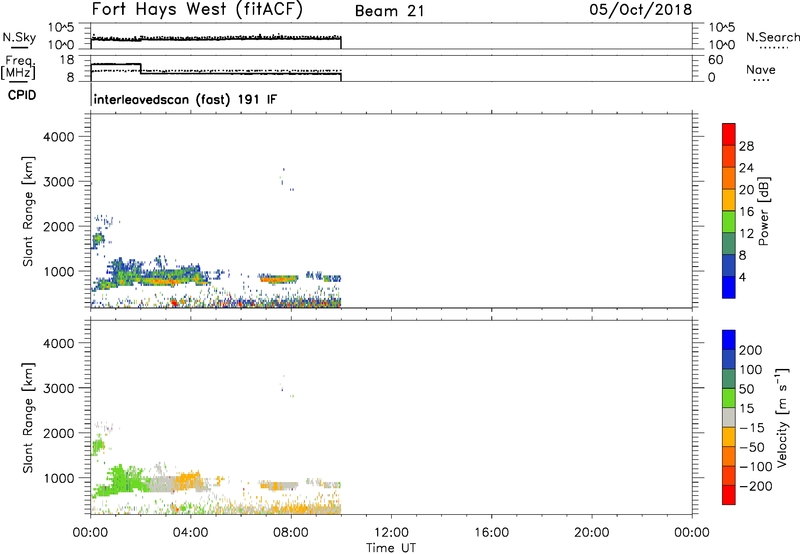Click the "20:00" time axis label
The image size is (800, 554).
(592, 533)
